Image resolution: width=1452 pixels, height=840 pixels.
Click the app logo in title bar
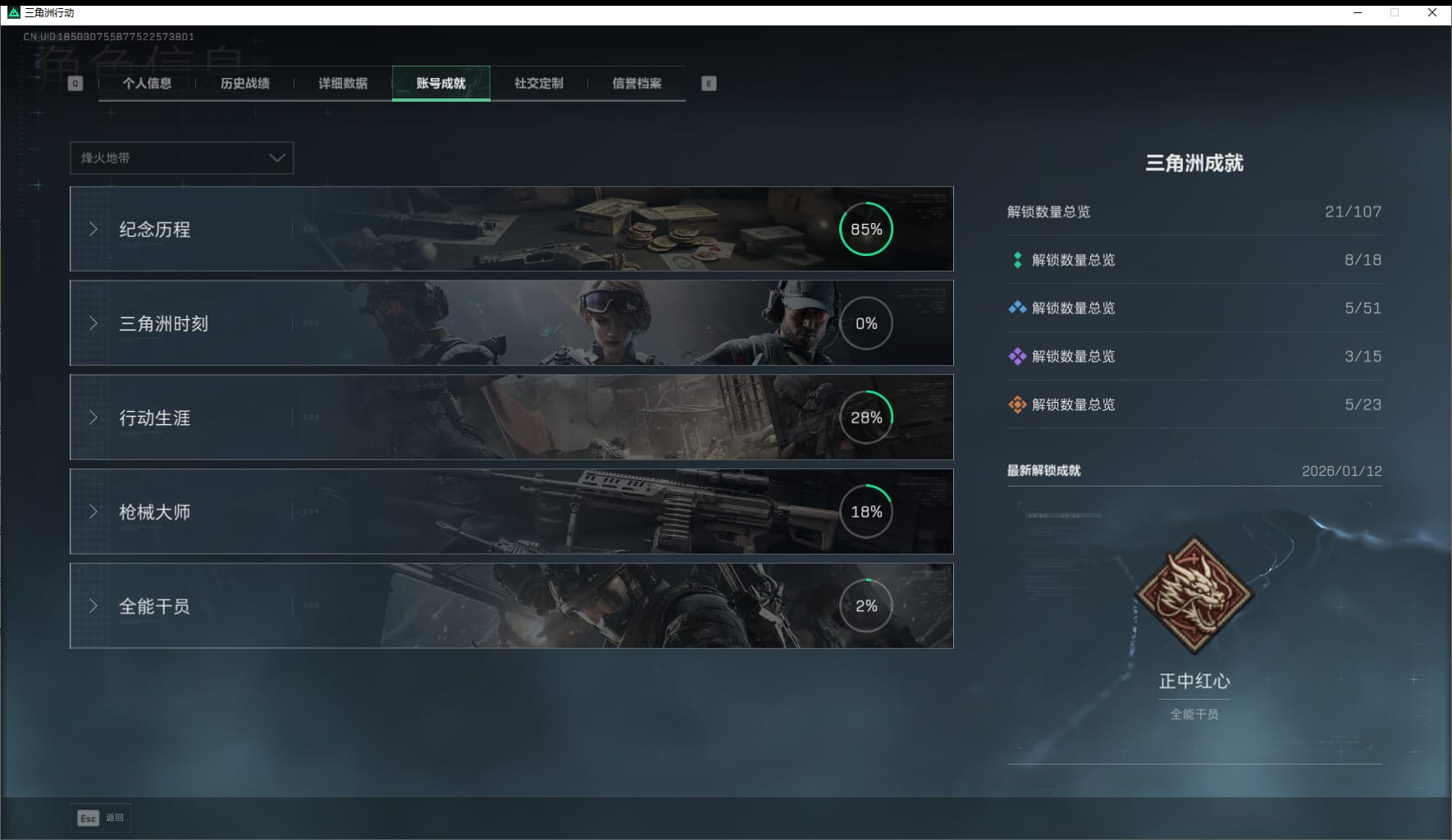pos(13,12)
